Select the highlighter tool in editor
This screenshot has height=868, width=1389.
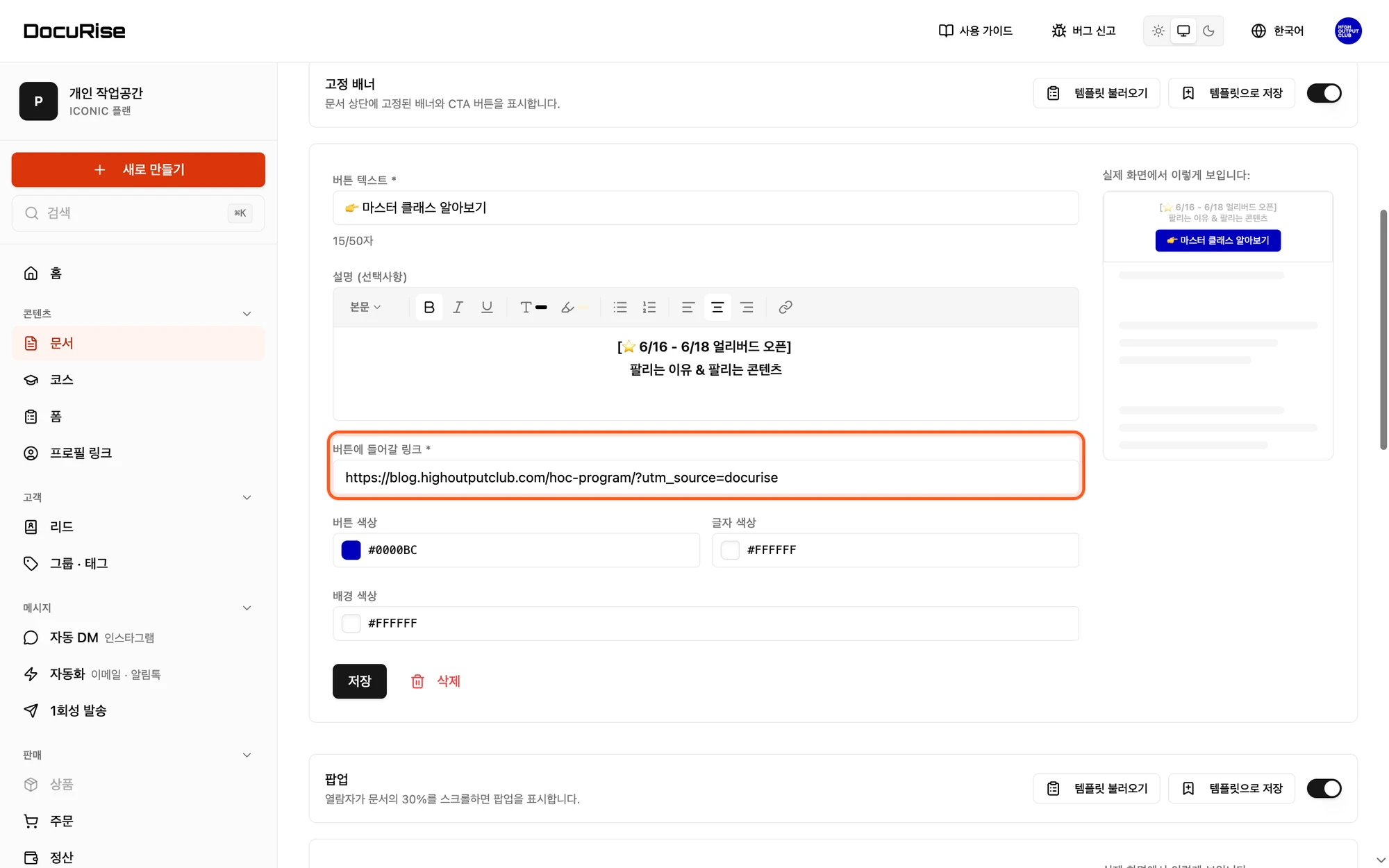click(x=574, y=307)
